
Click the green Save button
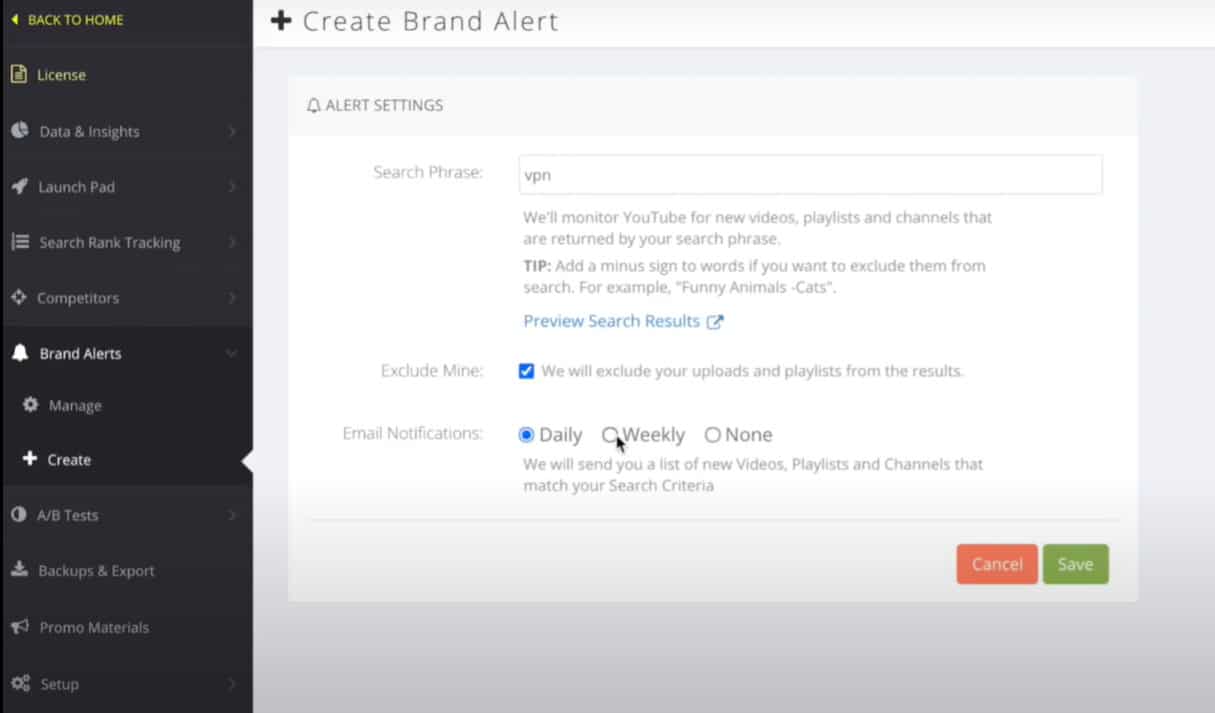click(x=1076, y=564)
